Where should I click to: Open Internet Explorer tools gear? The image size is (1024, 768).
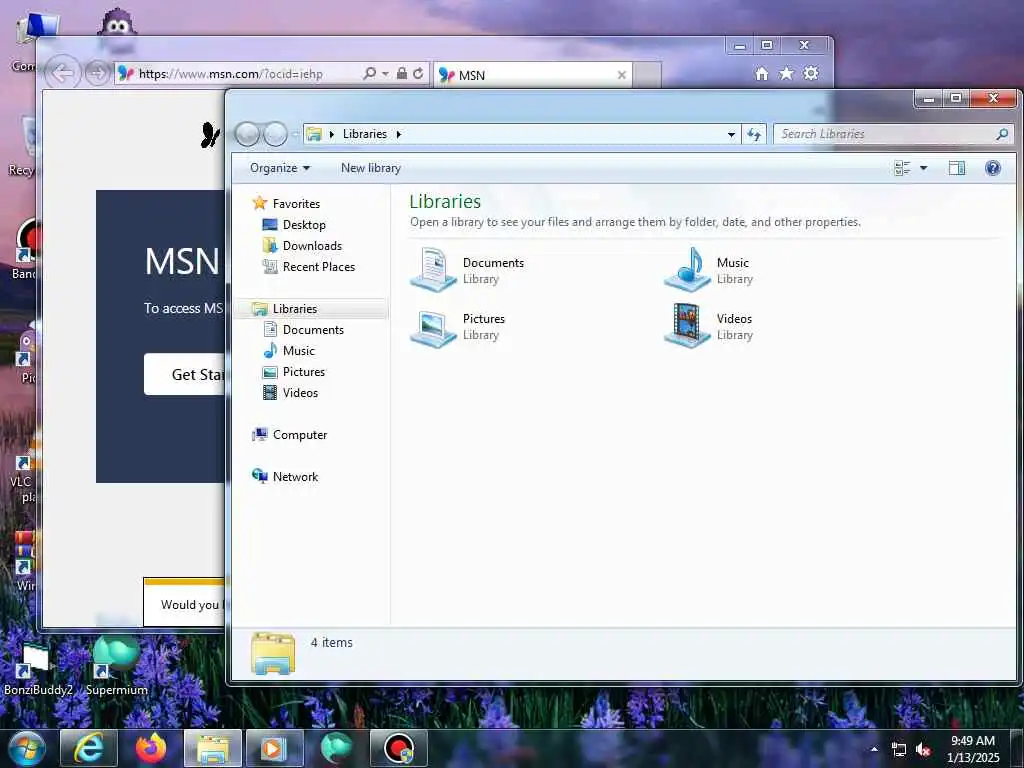point(811,73)
